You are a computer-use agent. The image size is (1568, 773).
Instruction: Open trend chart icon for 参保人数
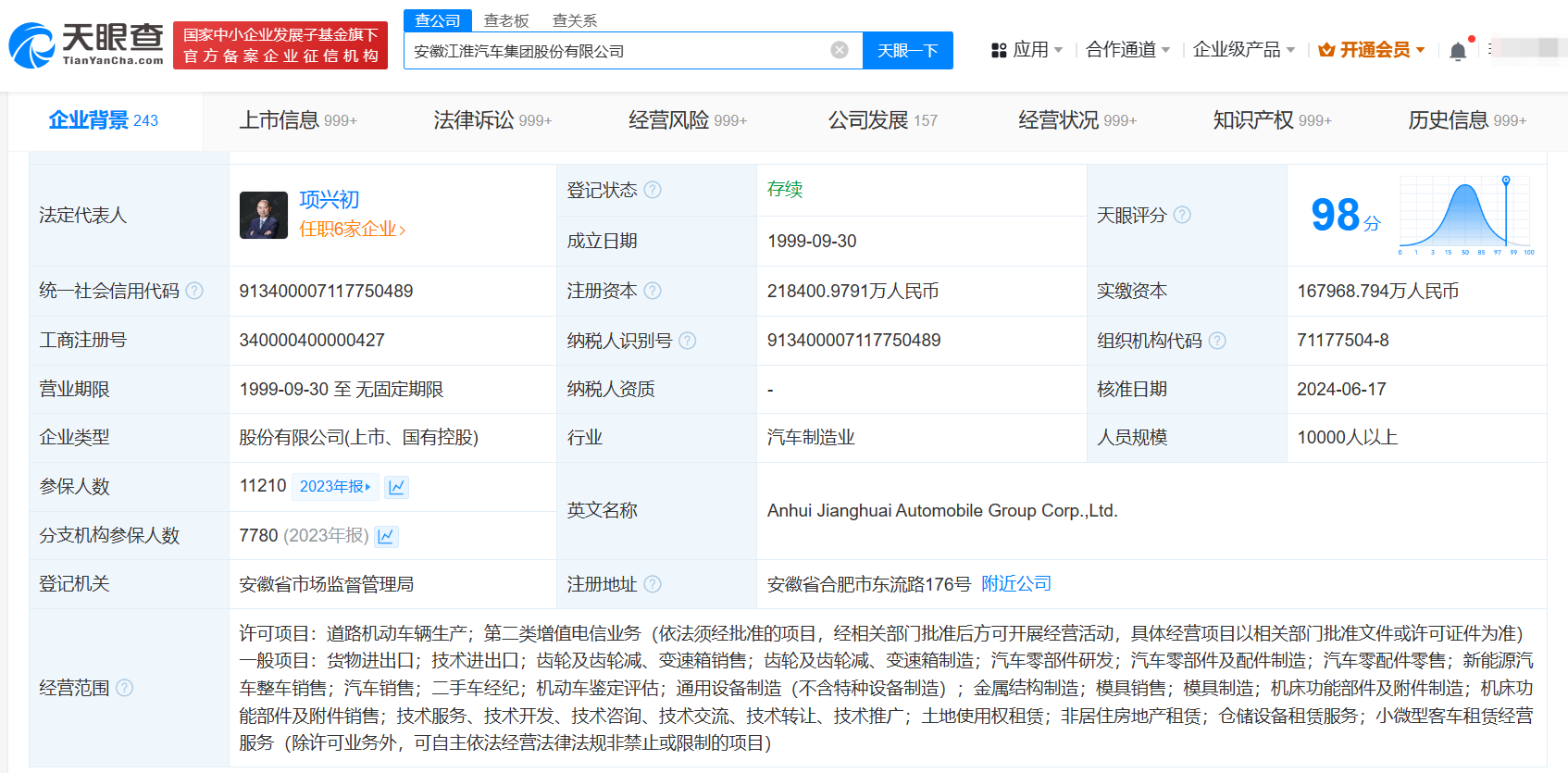tap(397, 487)
